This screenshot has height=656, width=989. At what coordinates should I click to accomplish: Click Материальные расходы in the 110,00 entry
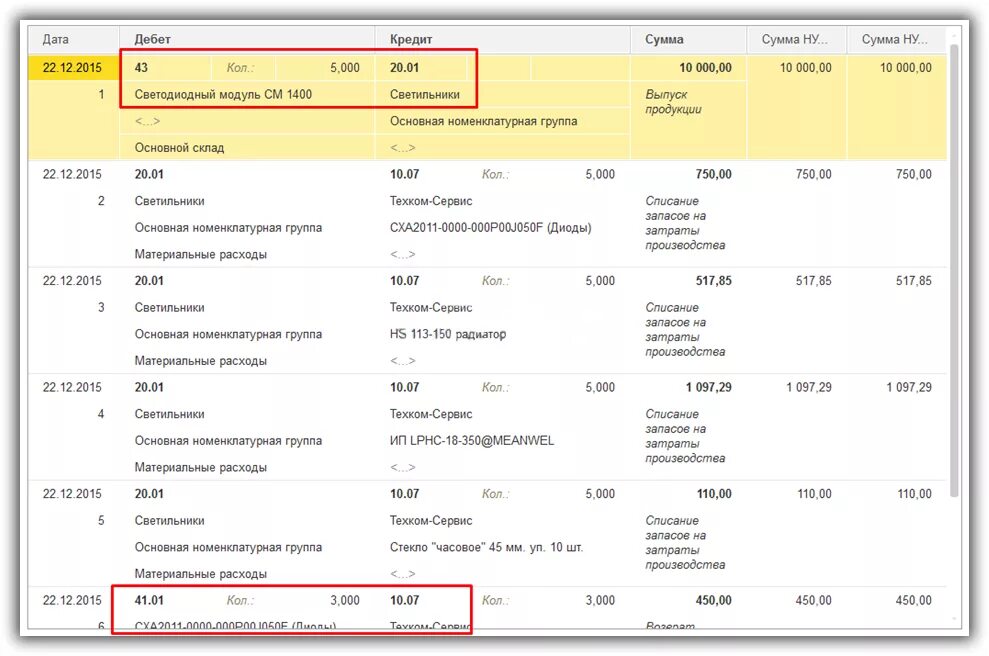point(201,574)
